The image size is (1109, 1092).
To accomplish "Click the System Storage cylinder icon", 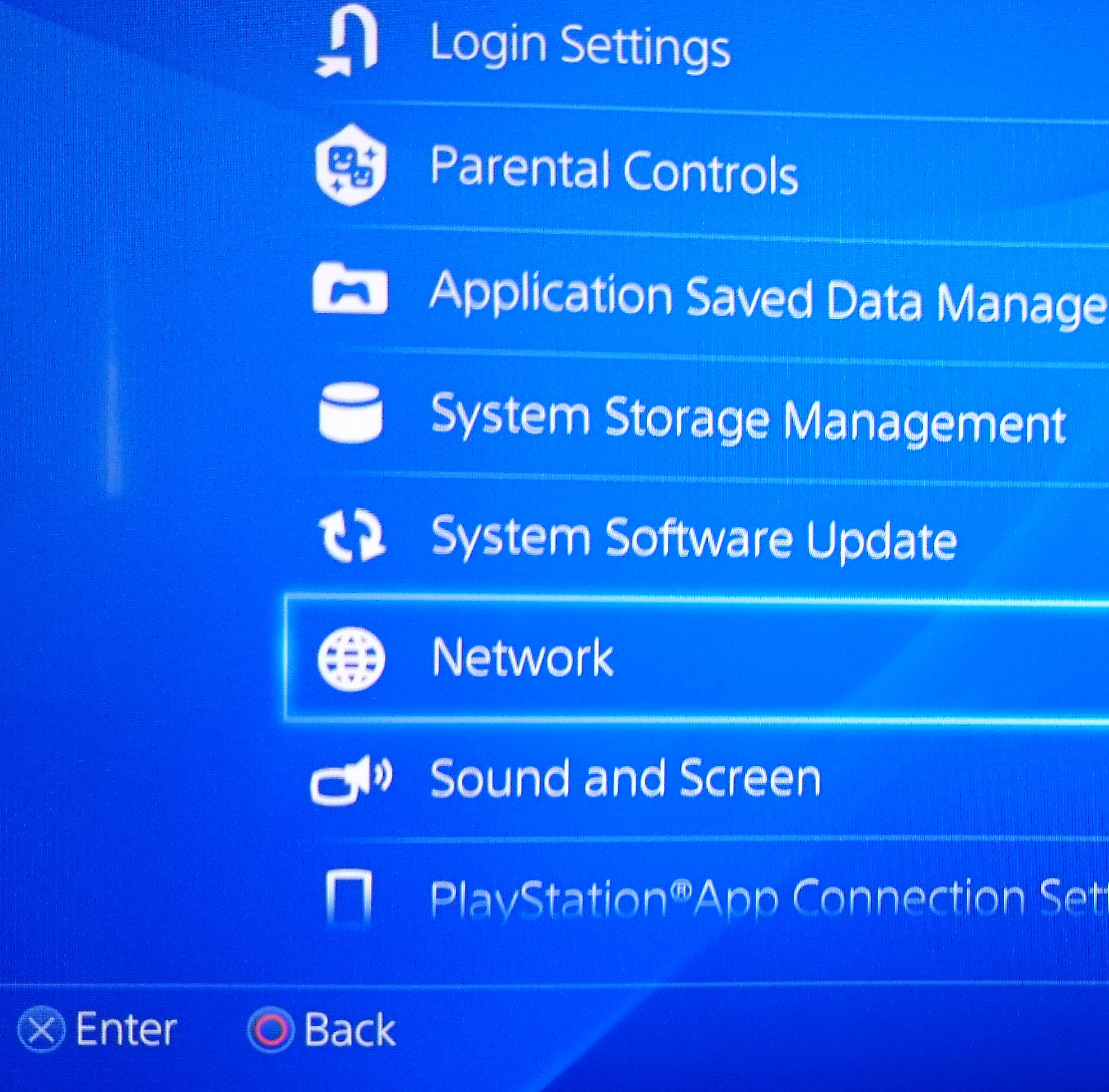I will pyautogui.click(x=350, y=412).
